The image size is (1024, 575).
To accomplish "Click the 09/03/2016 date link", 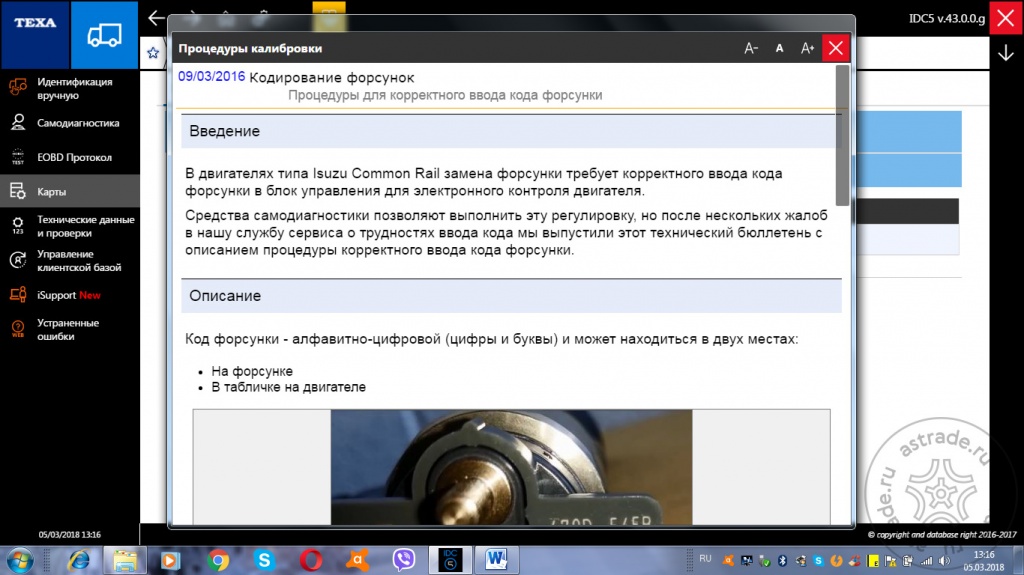I will tap(212, 76).
